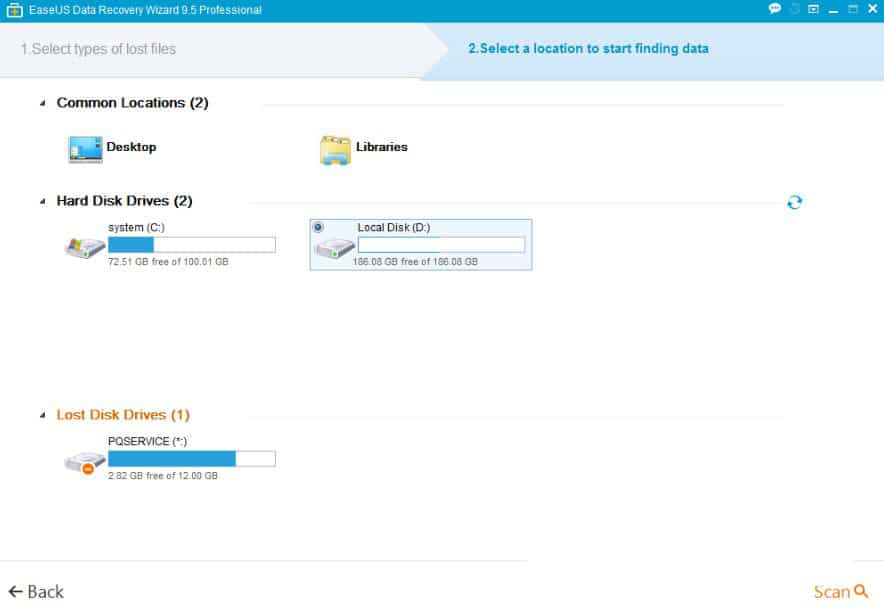Collapse the Lost Disk Drives section
The width and height of the screenshot is (884, 613).
[43, 415]
